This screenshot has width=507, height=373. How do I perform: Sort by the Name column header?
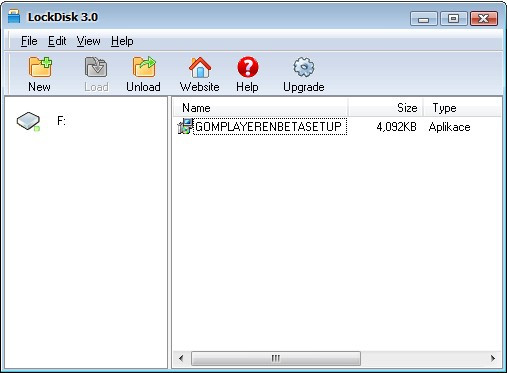(x=261, y=108)
